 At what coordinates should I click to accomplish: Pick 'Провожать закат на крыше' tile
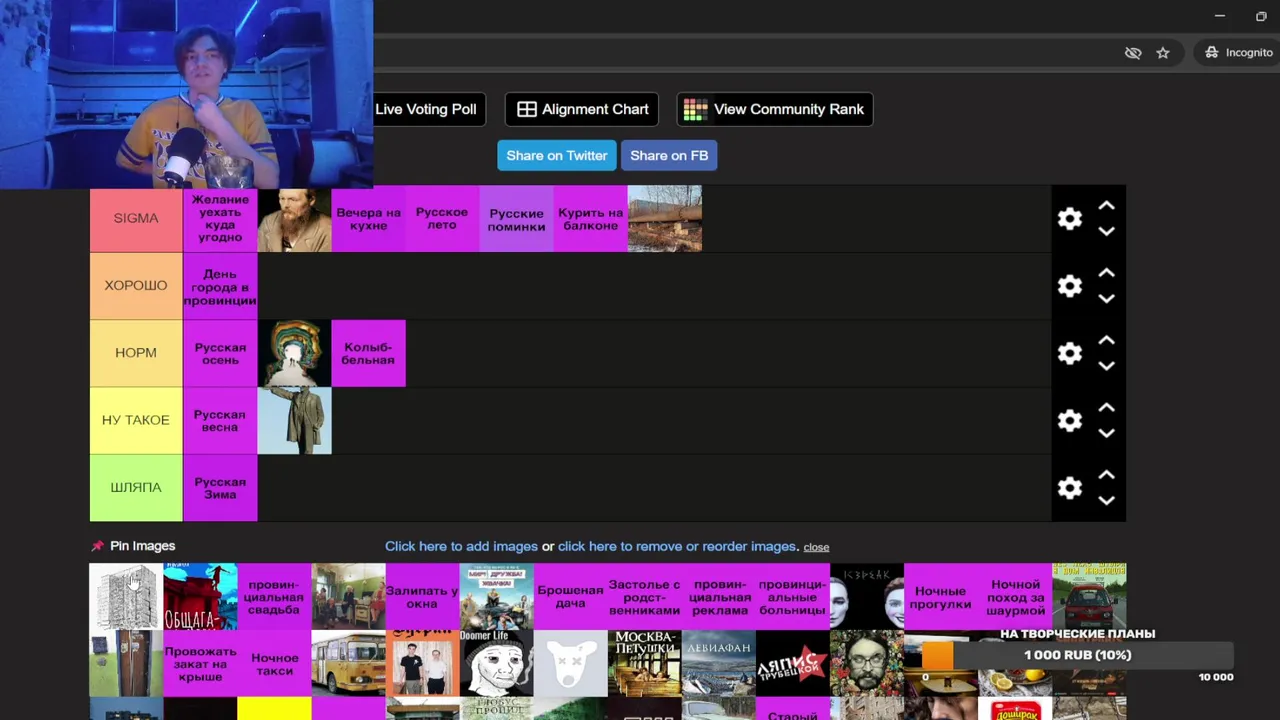point(200,663)
